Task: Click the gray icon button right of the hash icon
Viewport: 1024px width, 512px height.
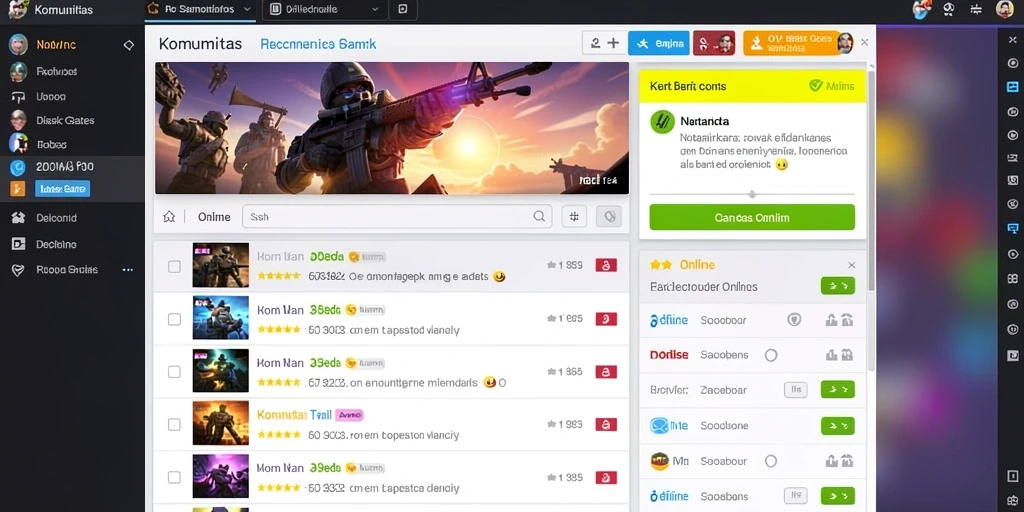Action: [x=609, y=216]
